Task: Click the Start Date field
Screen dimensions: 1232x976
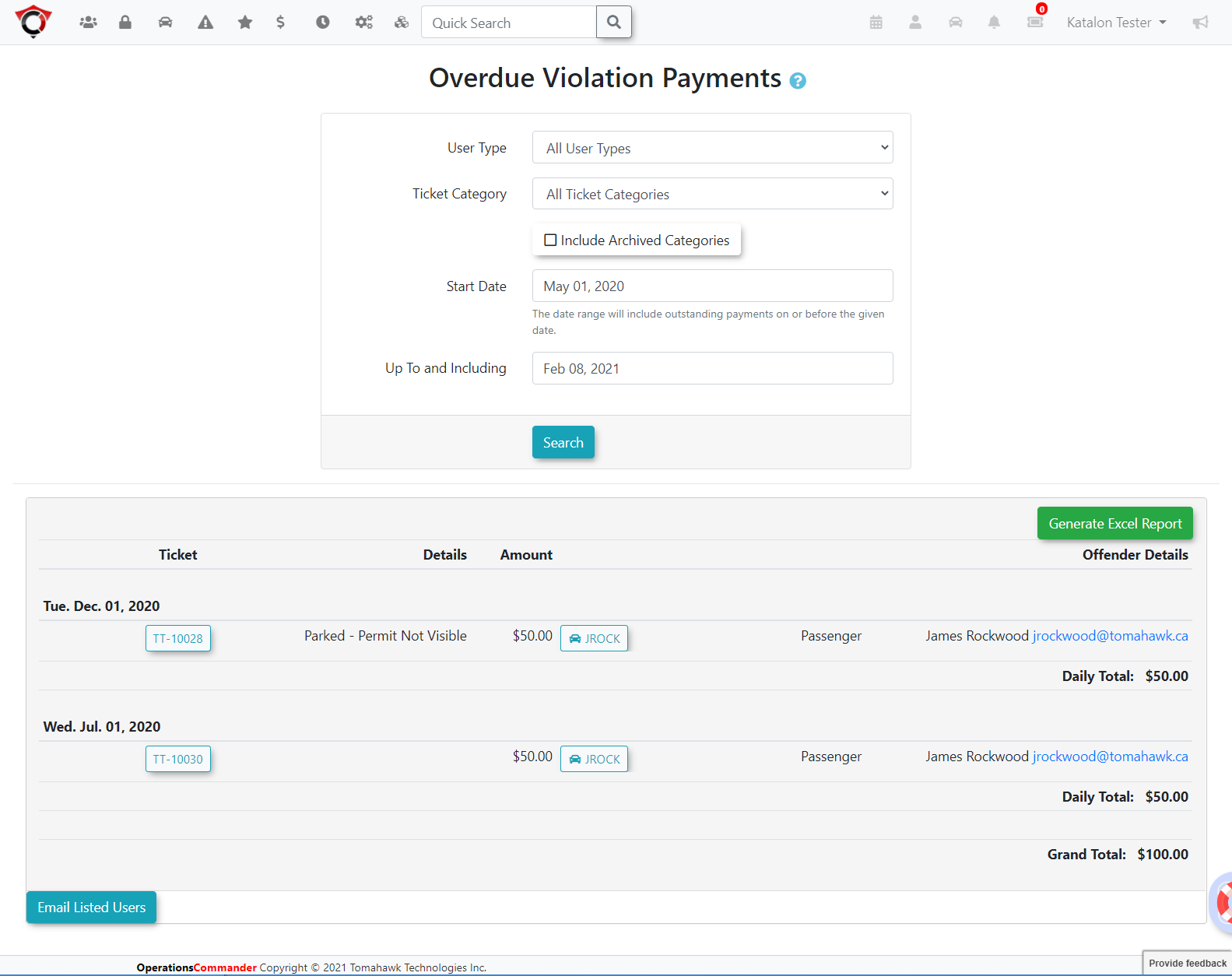Action: pyautogui.click(x=713, y=286)
